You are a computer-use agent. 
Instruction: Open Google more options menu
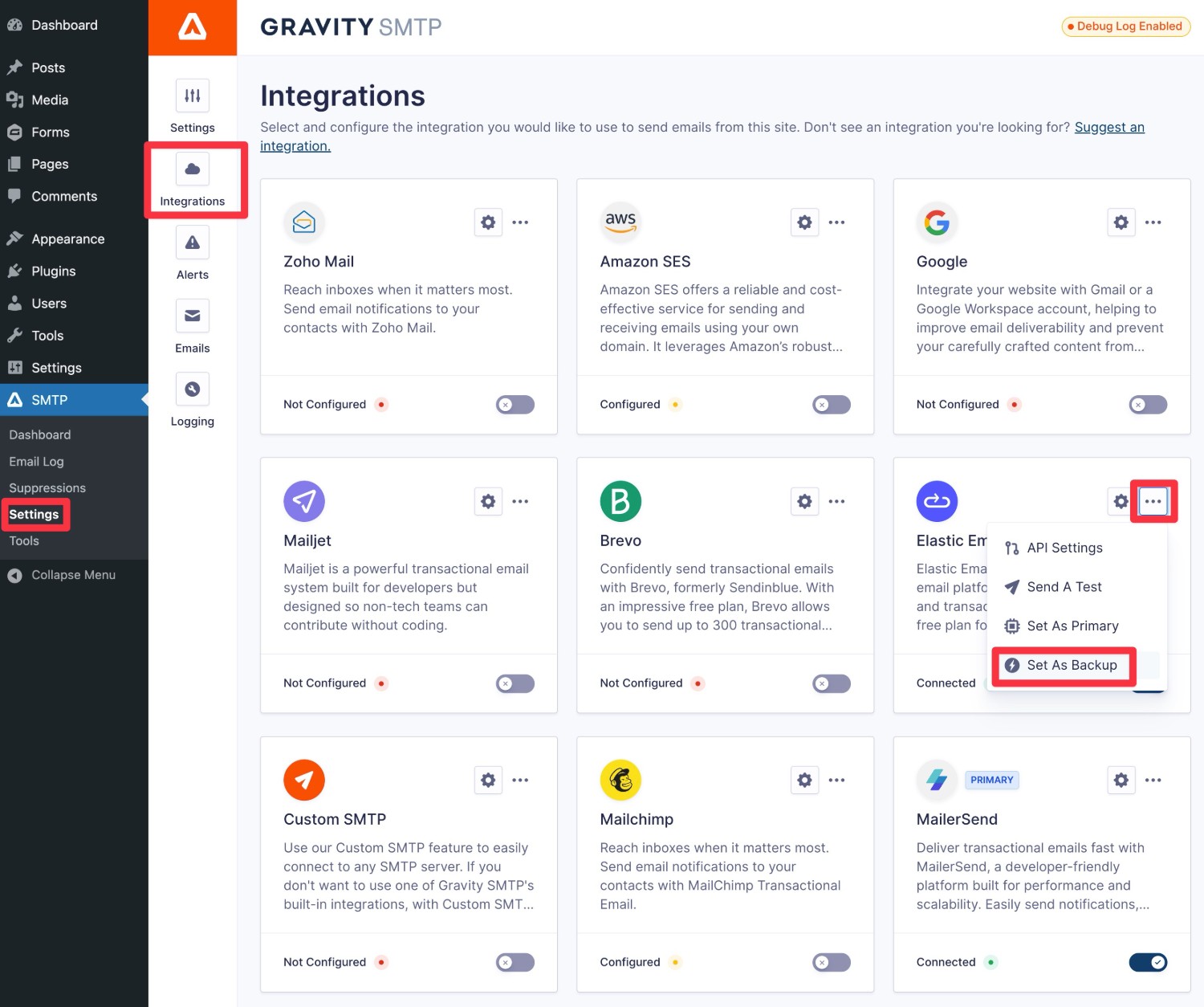(x=1153, y=222)
